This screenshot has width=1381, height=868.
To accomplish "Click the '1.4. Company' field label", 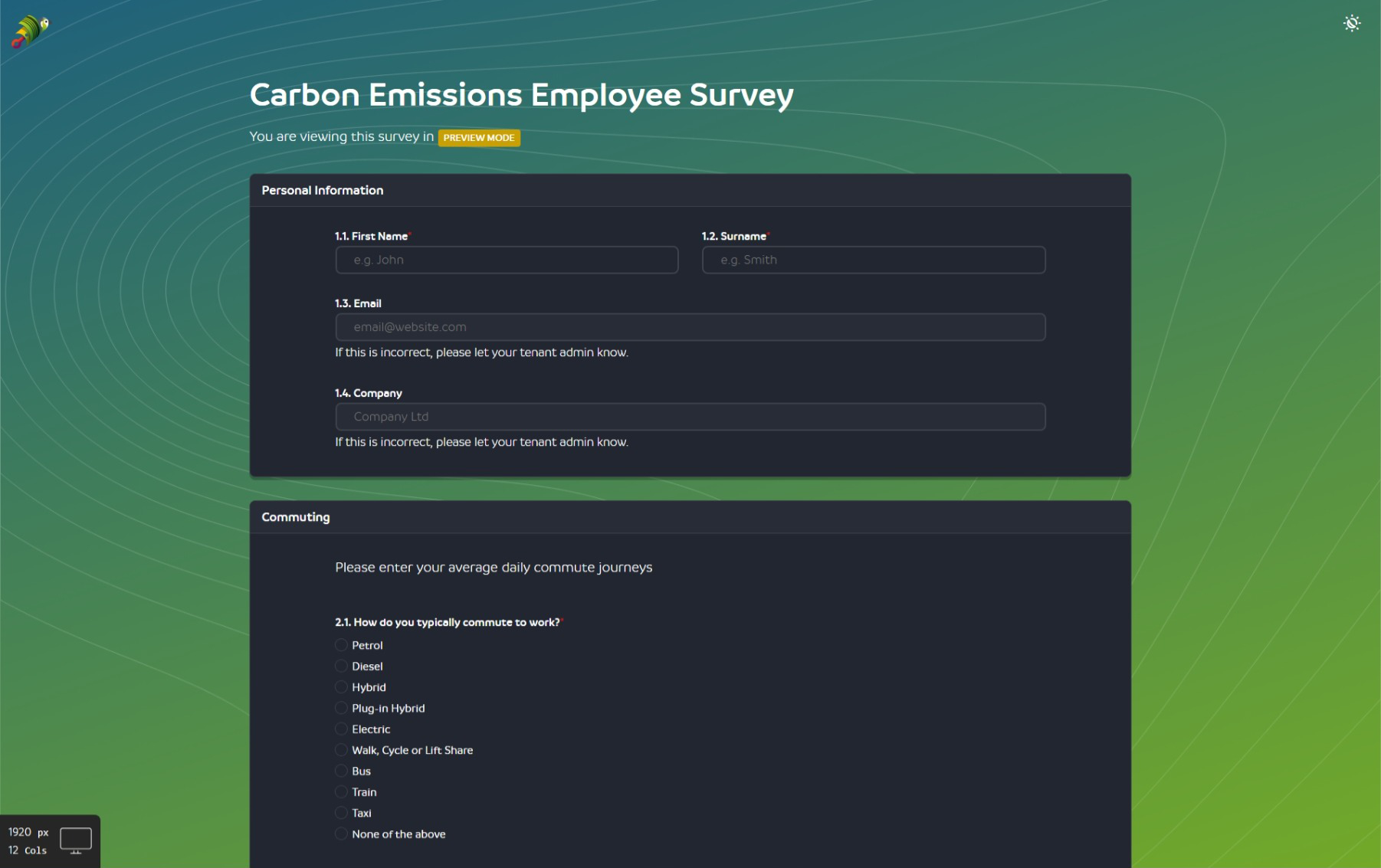I will [x=369, y=393].
